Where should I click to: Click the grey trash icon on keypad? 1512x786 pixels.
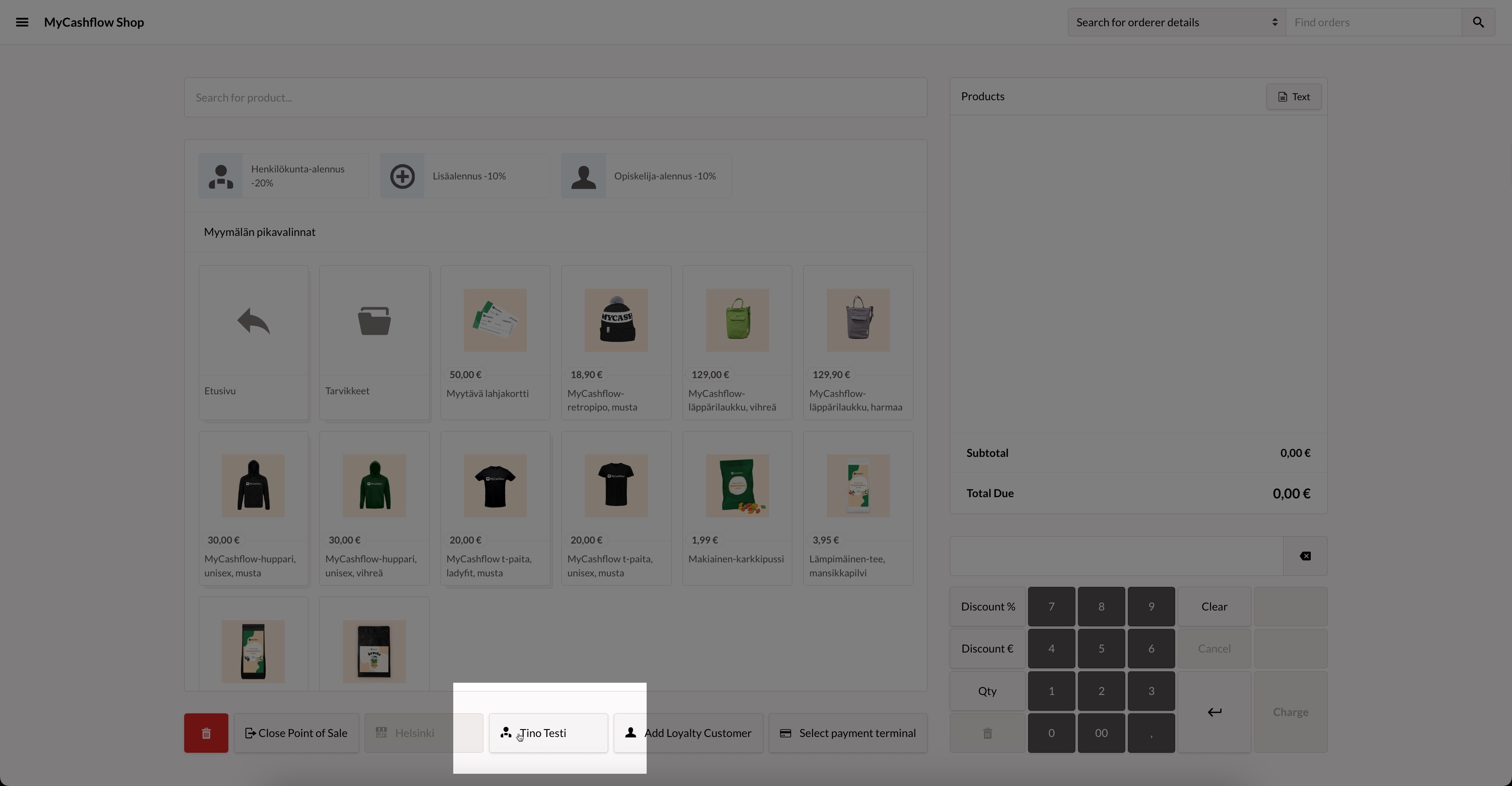point(987,733)
